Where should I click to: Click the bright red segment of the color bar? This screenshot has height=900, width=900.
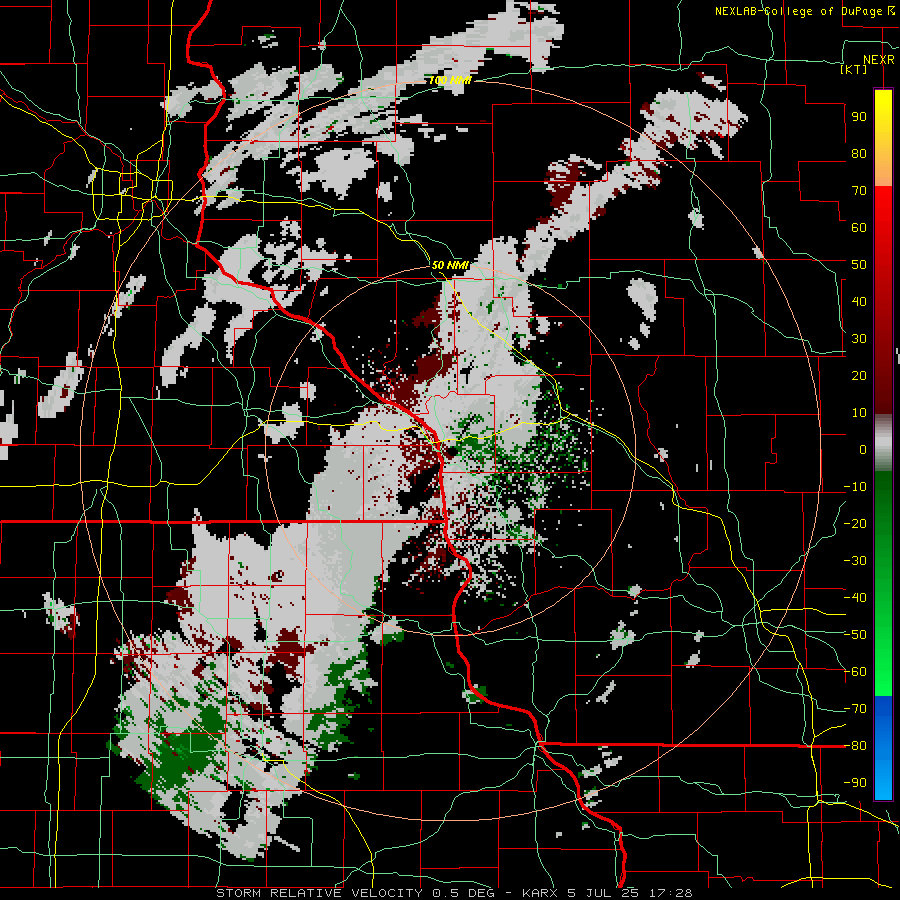click(883, 207)
